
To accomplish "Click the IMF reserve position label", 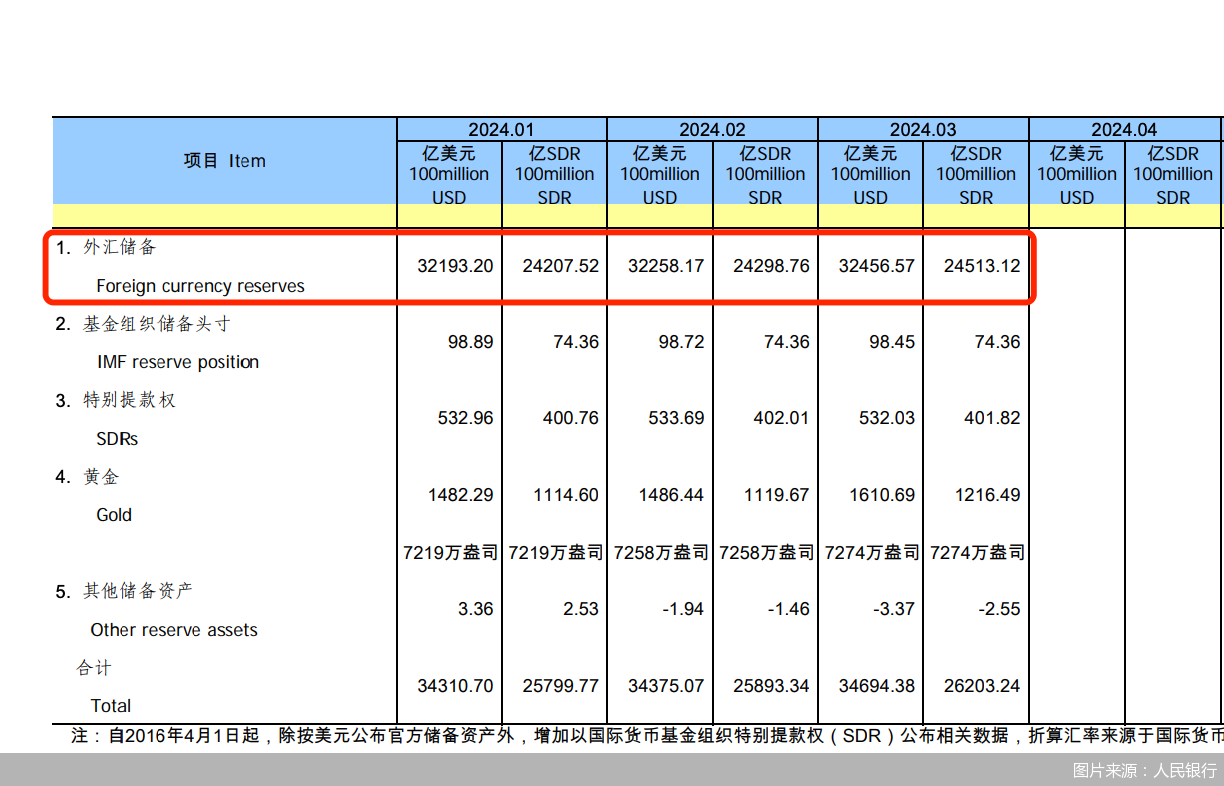I will (x=178, y=362).
